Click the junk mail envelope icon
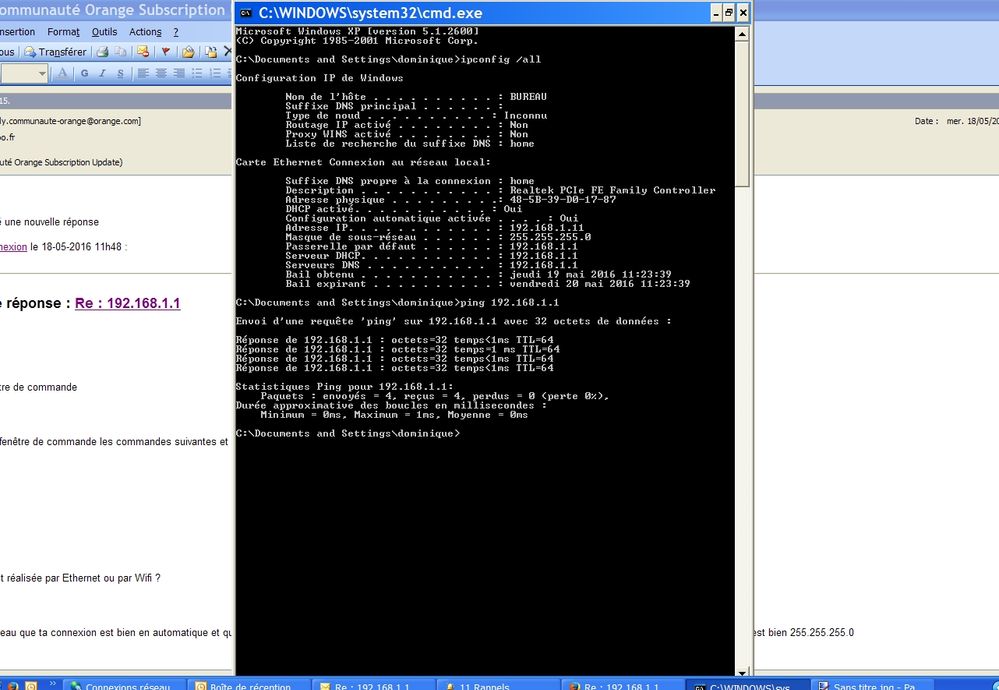 coord(143,52)
